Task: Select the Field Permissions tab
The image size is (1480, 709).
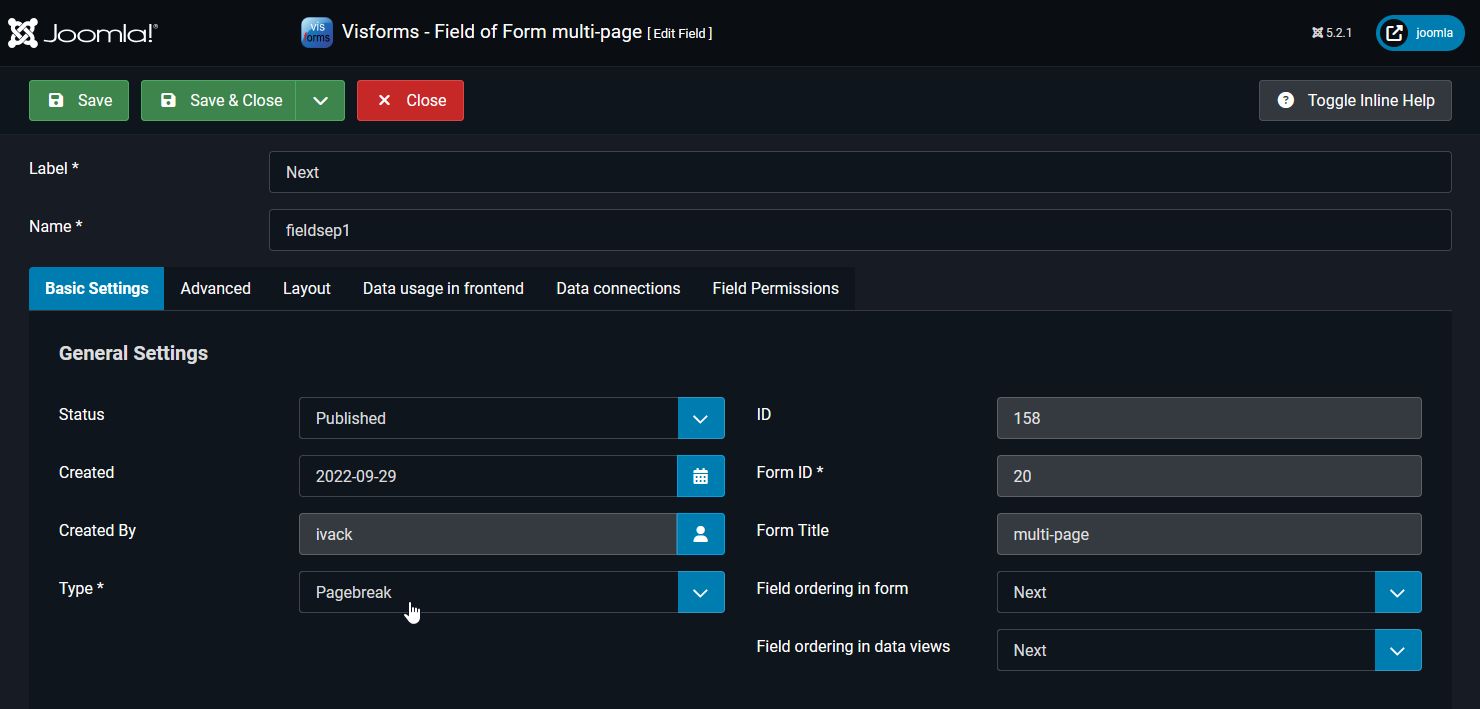Action: click(x=775, y=288)
